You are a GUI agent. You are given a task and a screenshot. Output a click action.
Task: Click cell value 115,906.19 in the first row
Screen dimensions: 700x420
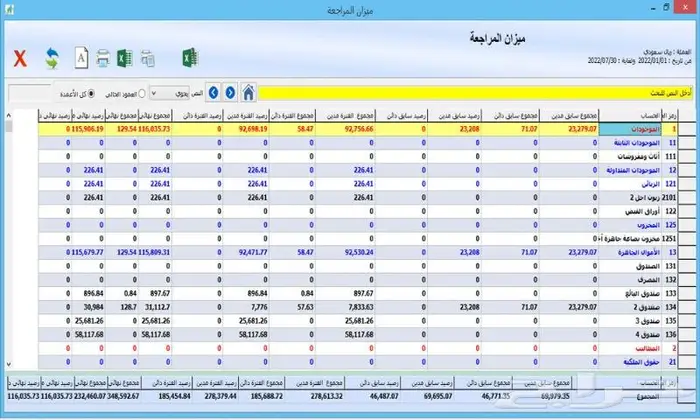[x=88, y=129]
